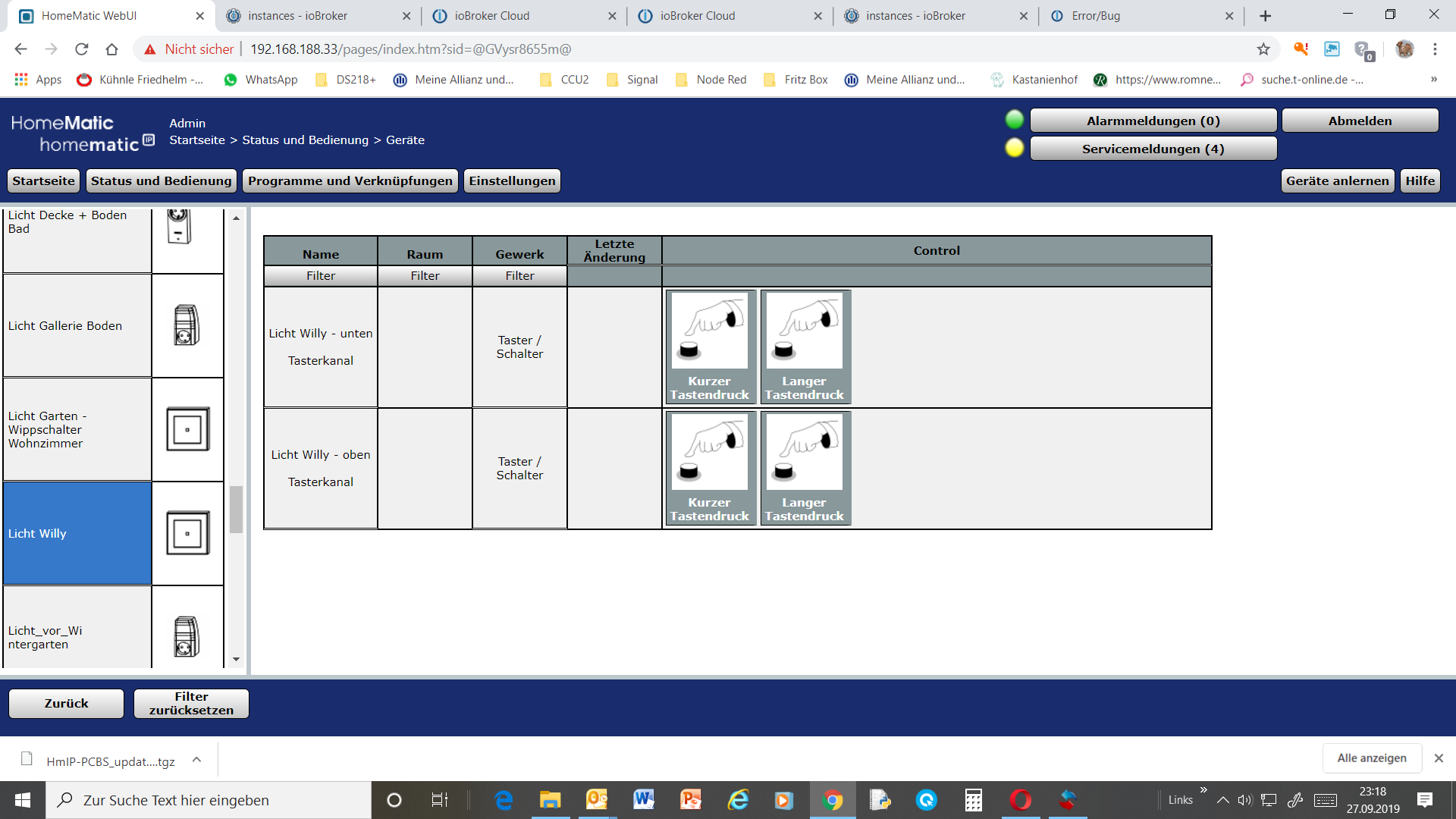Select Licht Gallerie Boden in device list
This screenshot has height=819, width=1456.
(77, 325)
